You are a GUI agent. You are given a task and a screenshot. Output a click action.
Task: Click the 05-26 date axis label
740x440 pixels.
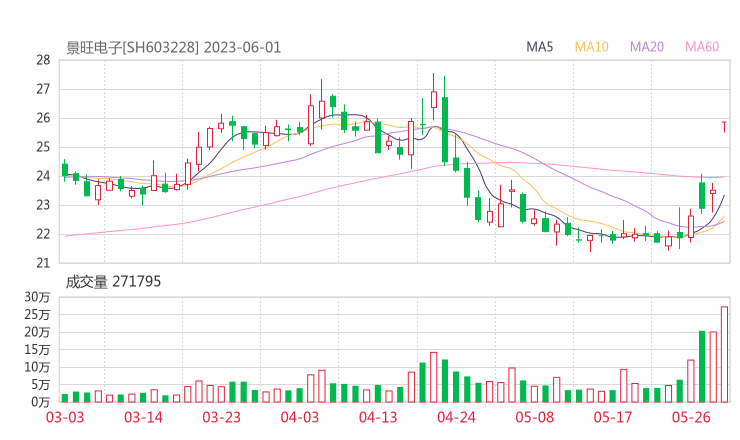point(691,417)
